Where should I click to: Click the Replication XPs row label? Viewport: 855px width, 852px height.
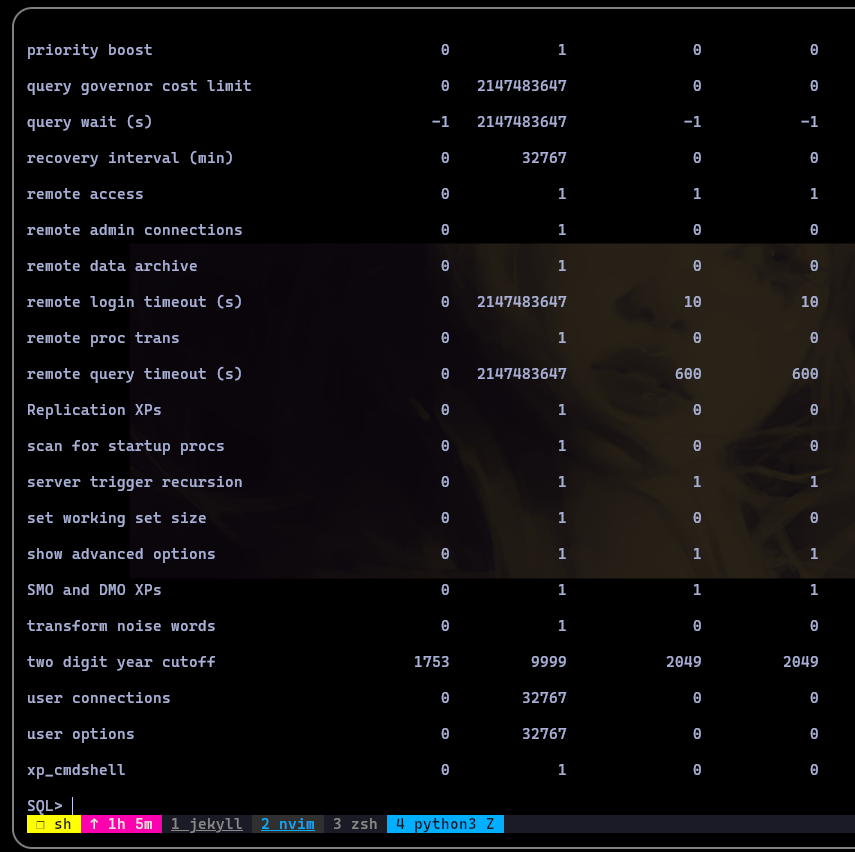(94, 410)
